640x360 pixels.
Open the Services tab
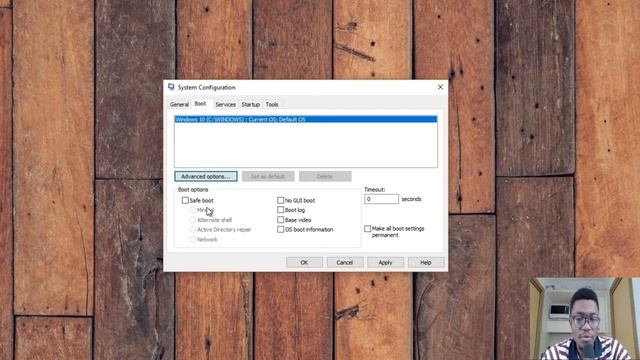pyautogui.click(x=225, y=104)
